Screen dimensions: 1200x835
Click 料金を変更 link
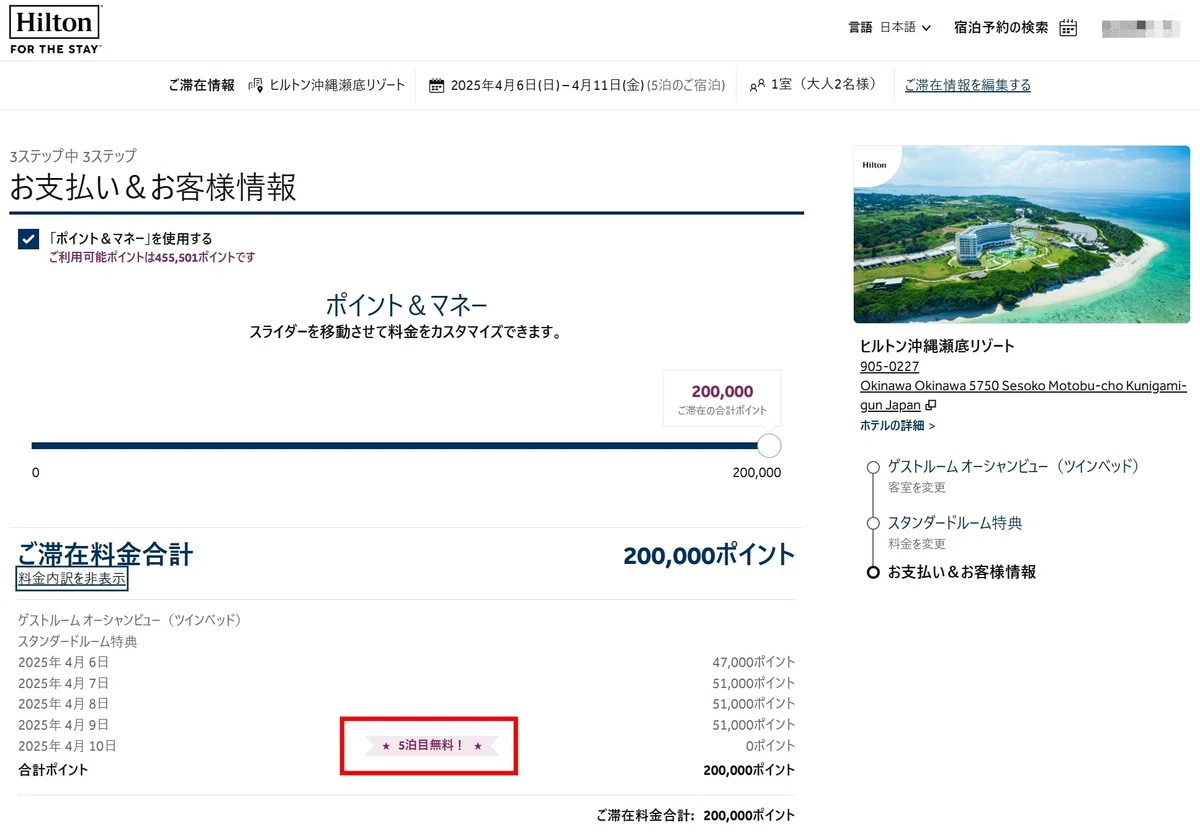[917, 544]
